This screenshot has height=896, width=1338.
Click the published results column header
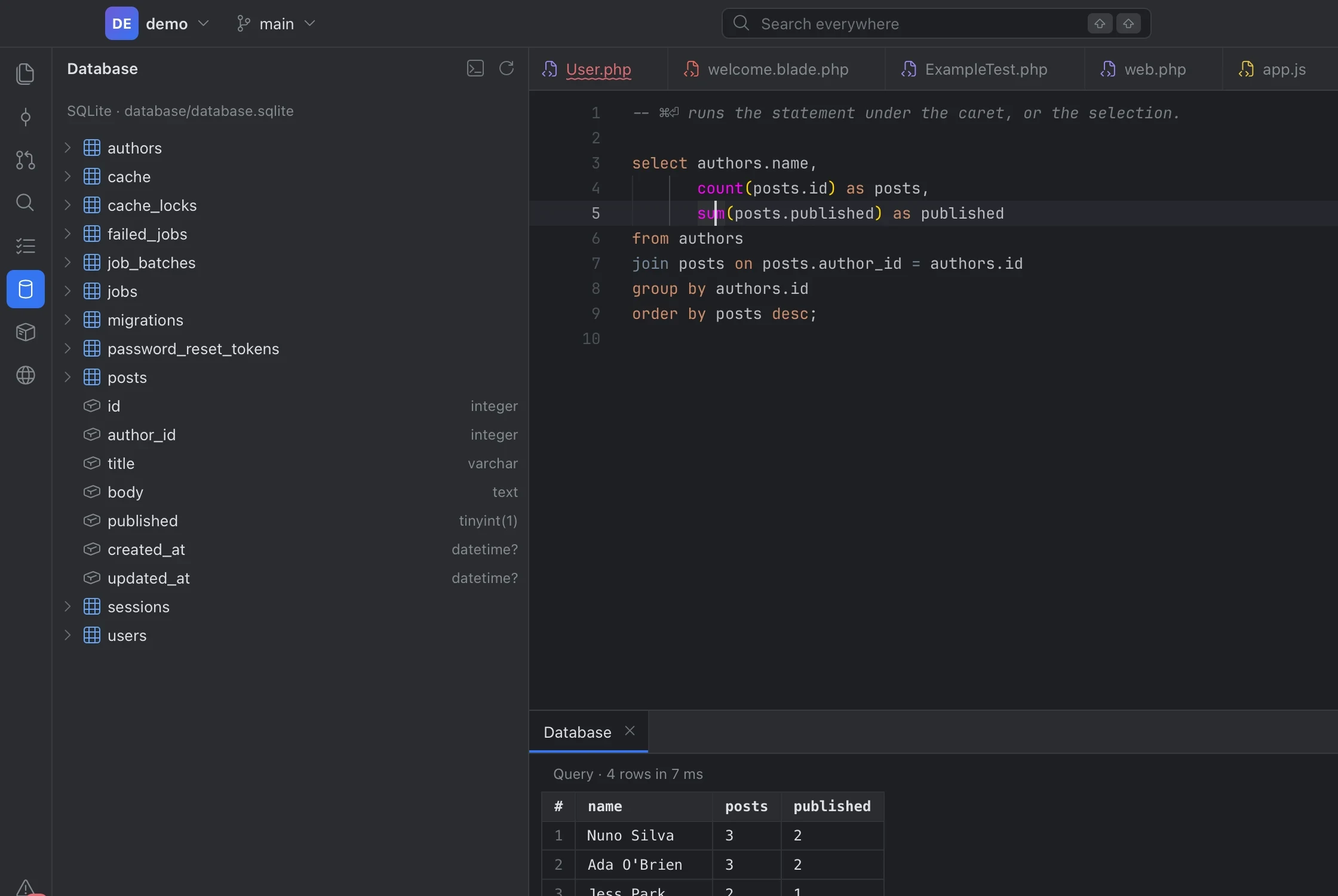point(832,806)
